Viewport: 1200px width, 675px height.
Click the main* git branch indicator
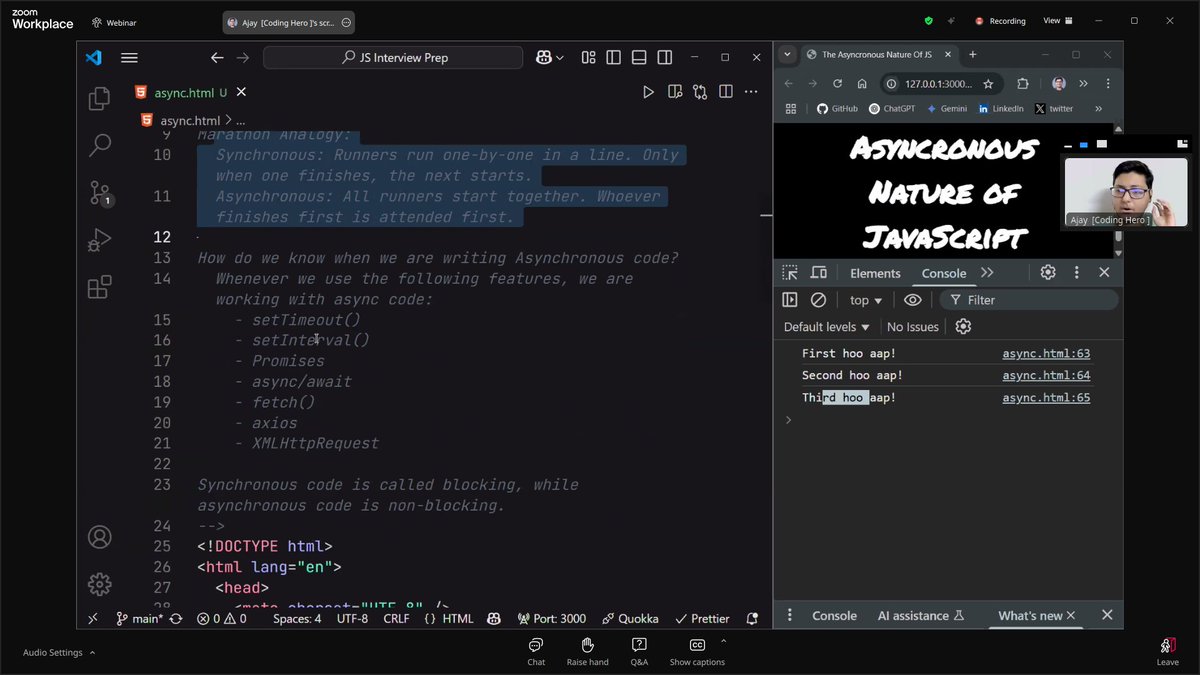point(139,618)
